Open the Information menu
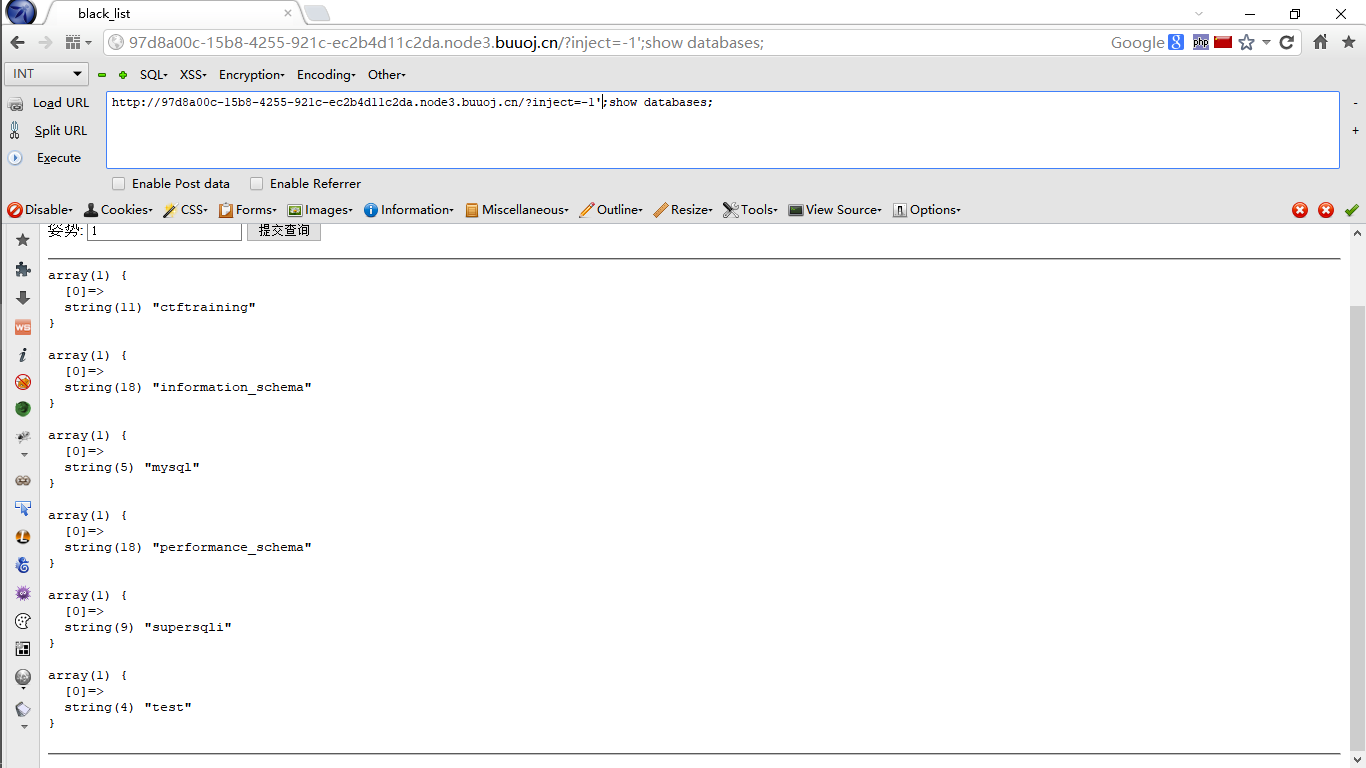Viewport: 1366px width, 768px height. coord(408,210)
